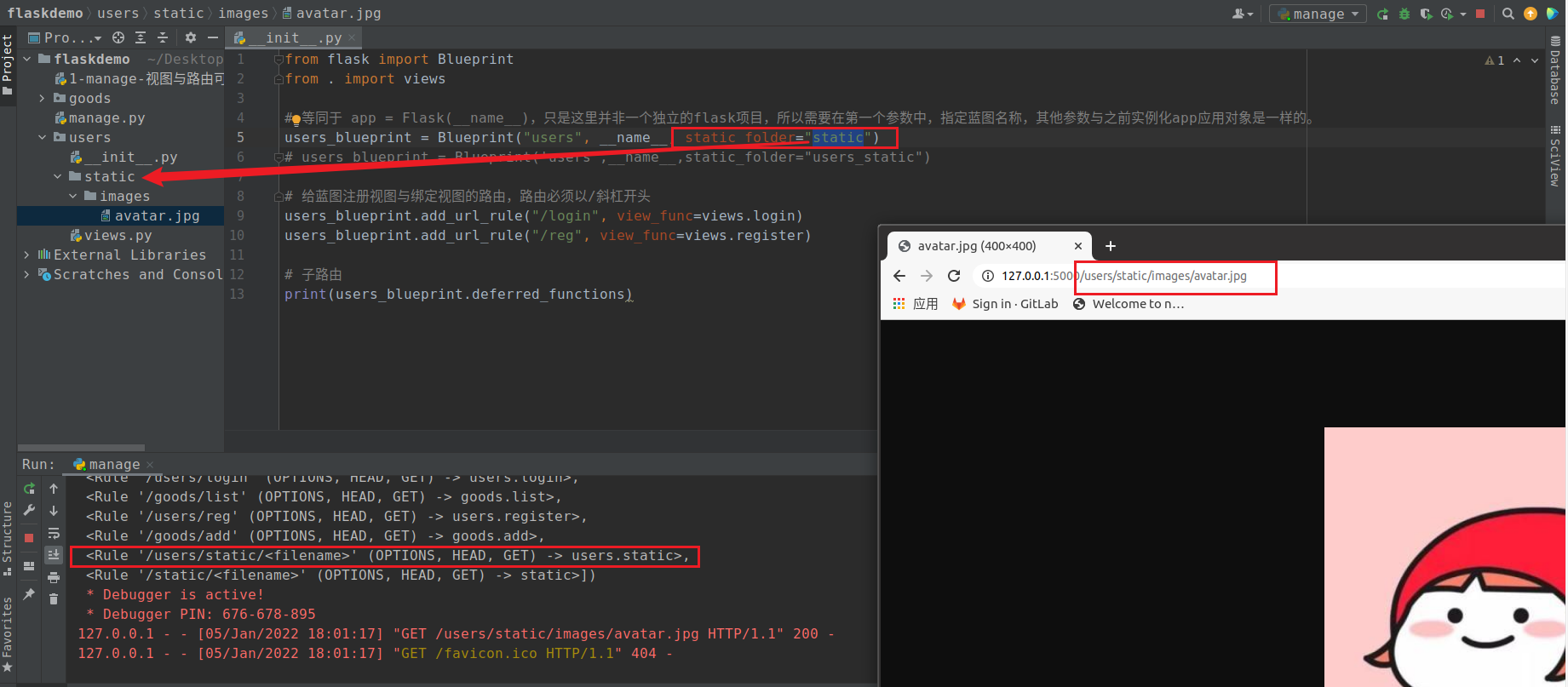Click the locate target icon in Project panel
Image resolution: width=1568 pixels, height=687 pixels.
click(118, 37)
